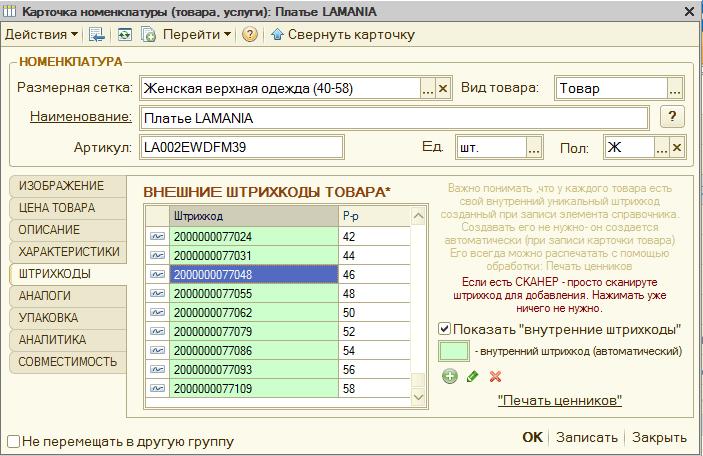The width and height of the screenshot is (703, 456).
Task: Click the Р-р column header
Action: (x=374, y=216)
